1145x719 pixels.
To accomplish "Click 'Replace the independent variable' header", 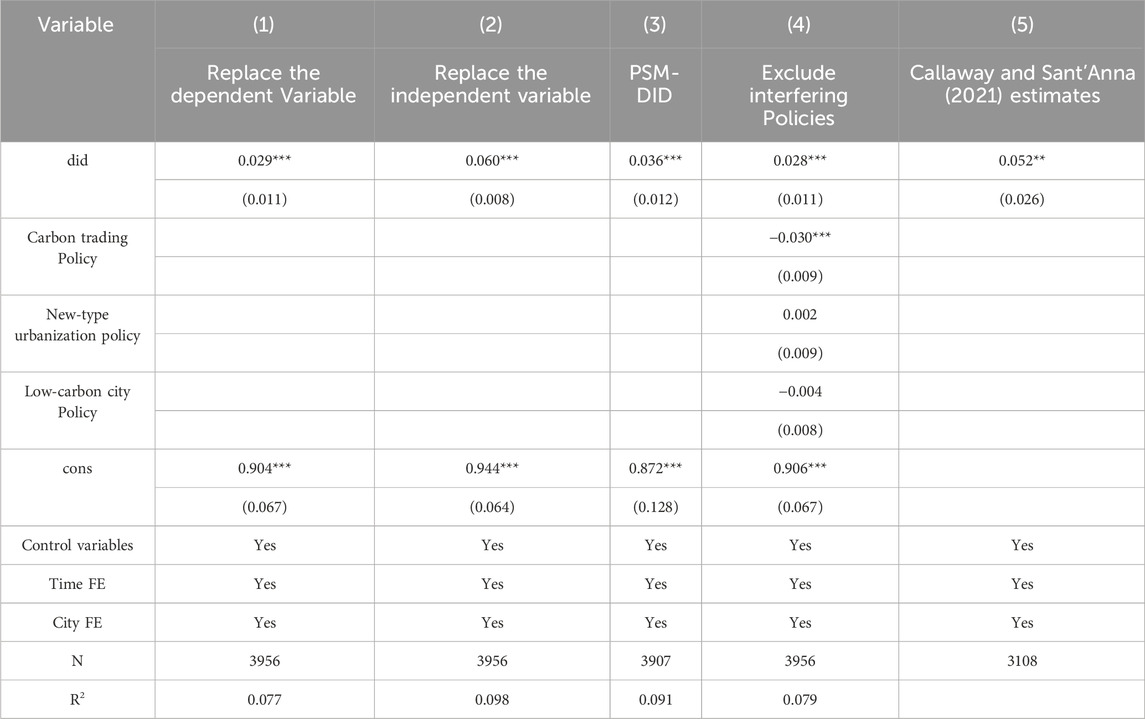I will (492, 85).
